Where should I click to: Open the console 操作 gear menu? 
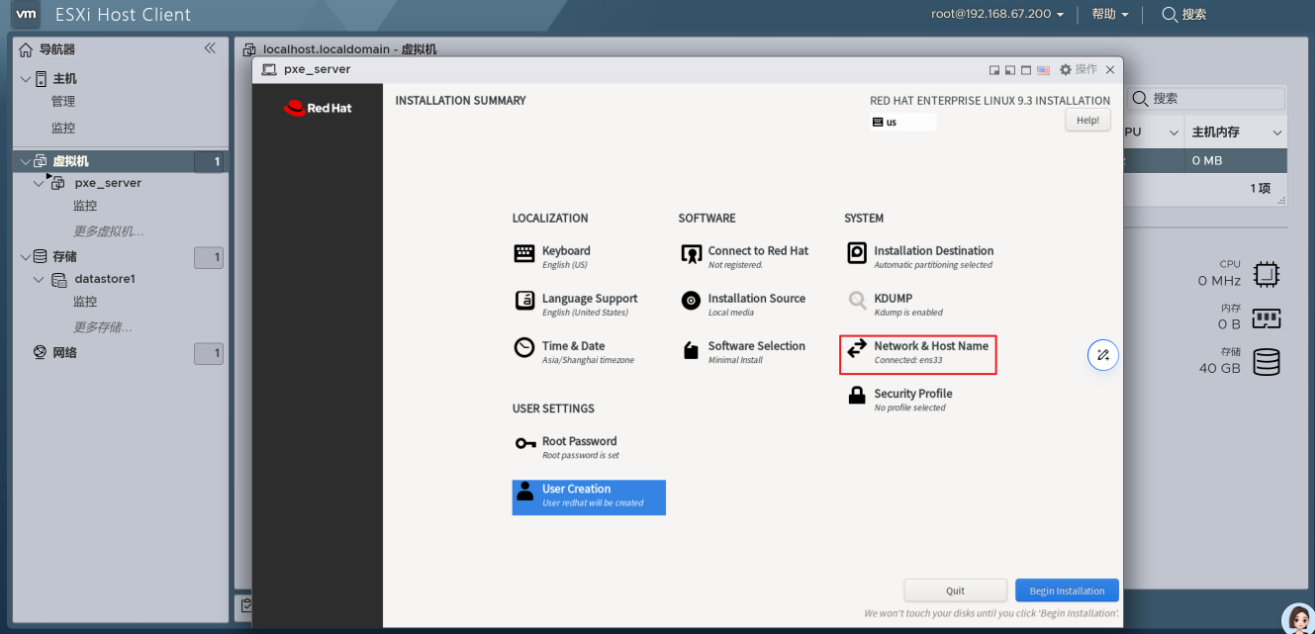pyautogui.click(x=1078, y=70)
